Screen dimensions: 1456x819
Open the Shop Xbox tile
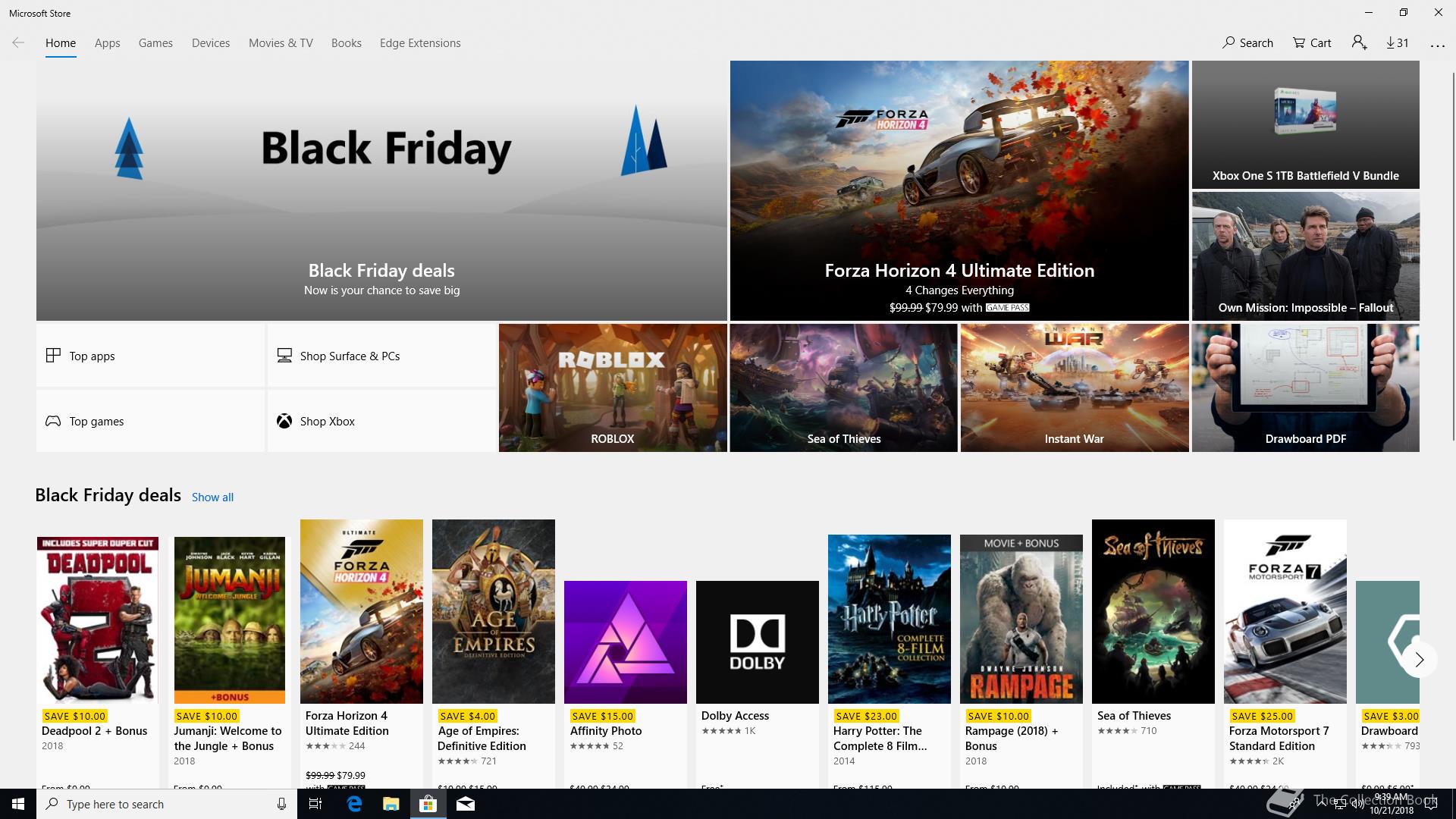click(x=381, y=421)
